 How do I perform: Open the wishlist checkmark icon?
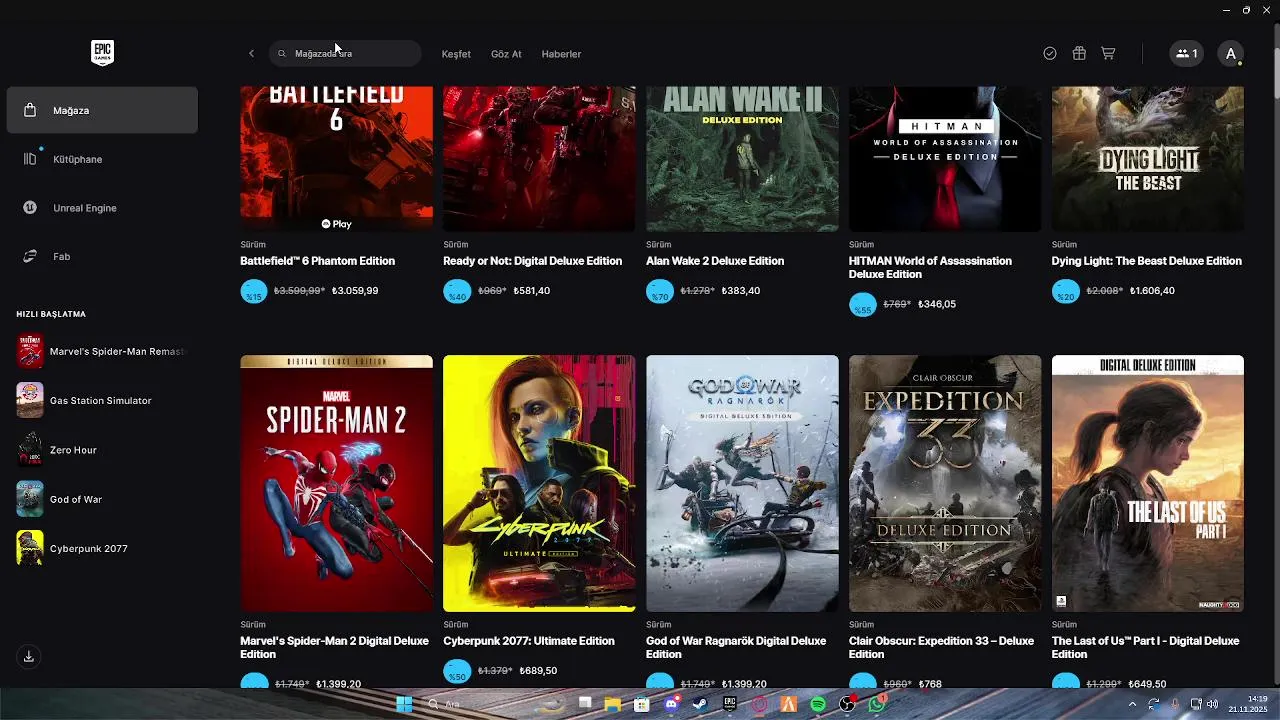click(1050, 54)
